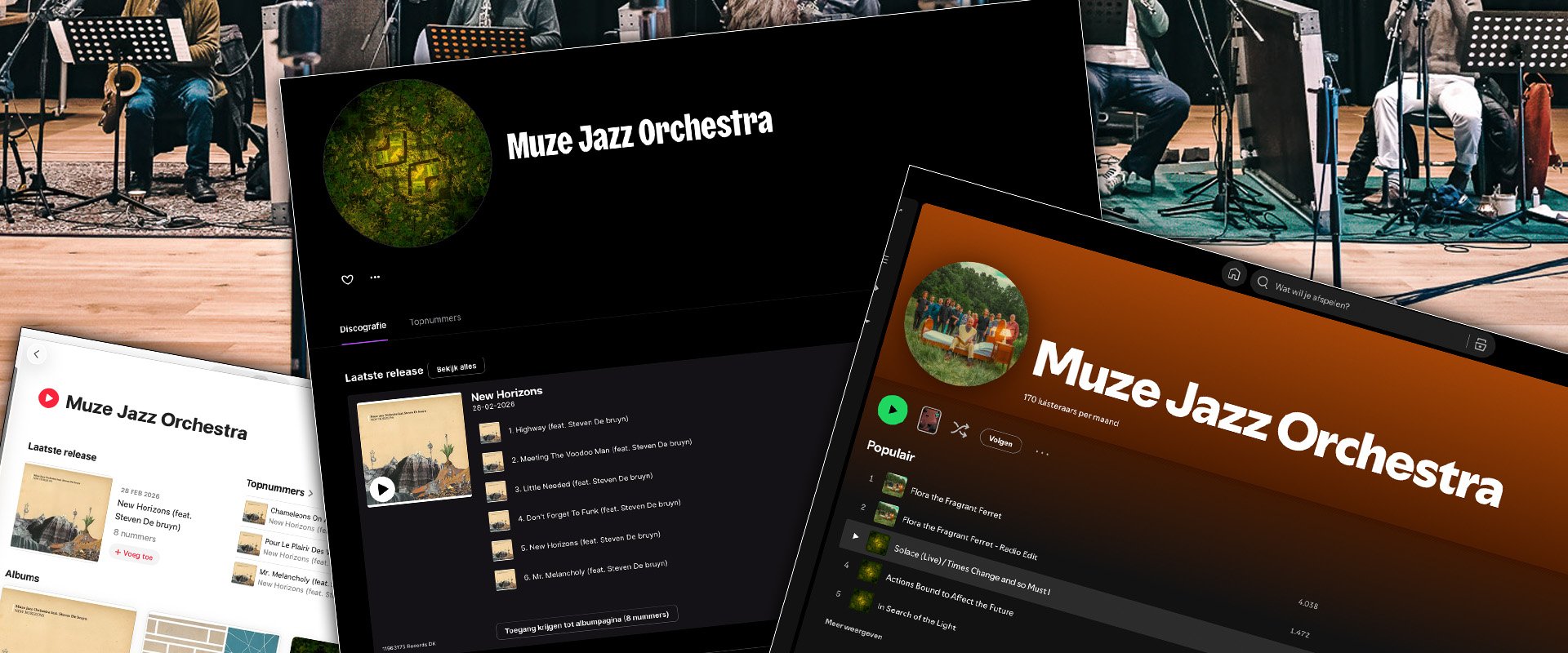This screenshot has height=653, width=1568.
Task: Toggle shuffle in Spotify
Action: pos(960,429)
